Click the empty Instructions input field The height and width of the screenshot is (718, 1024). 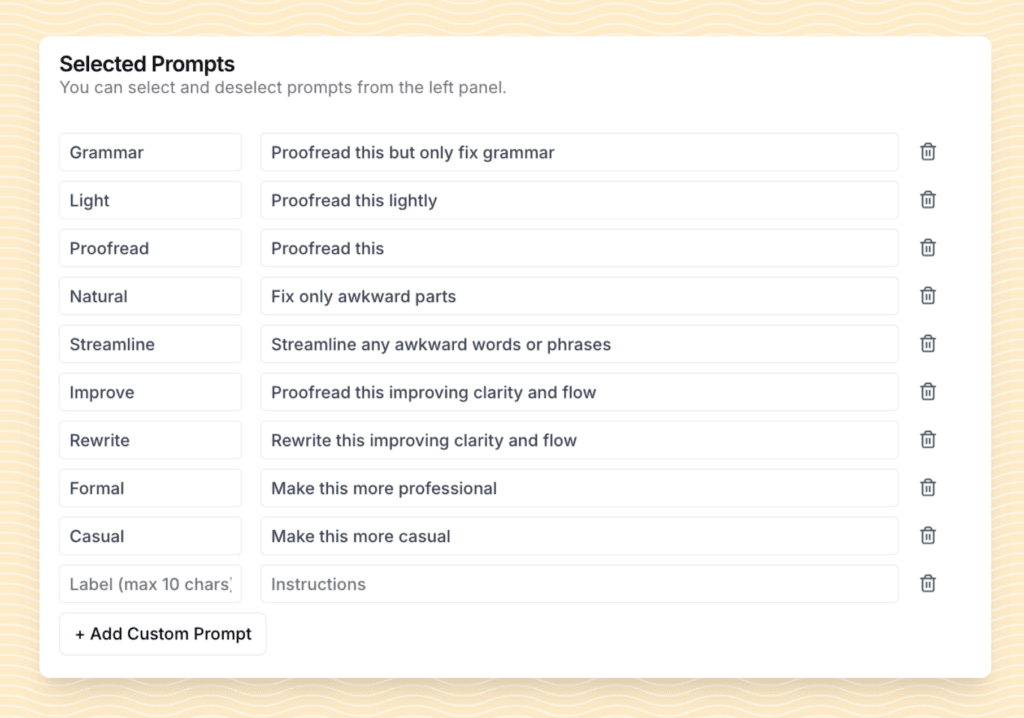click(580, 584)
